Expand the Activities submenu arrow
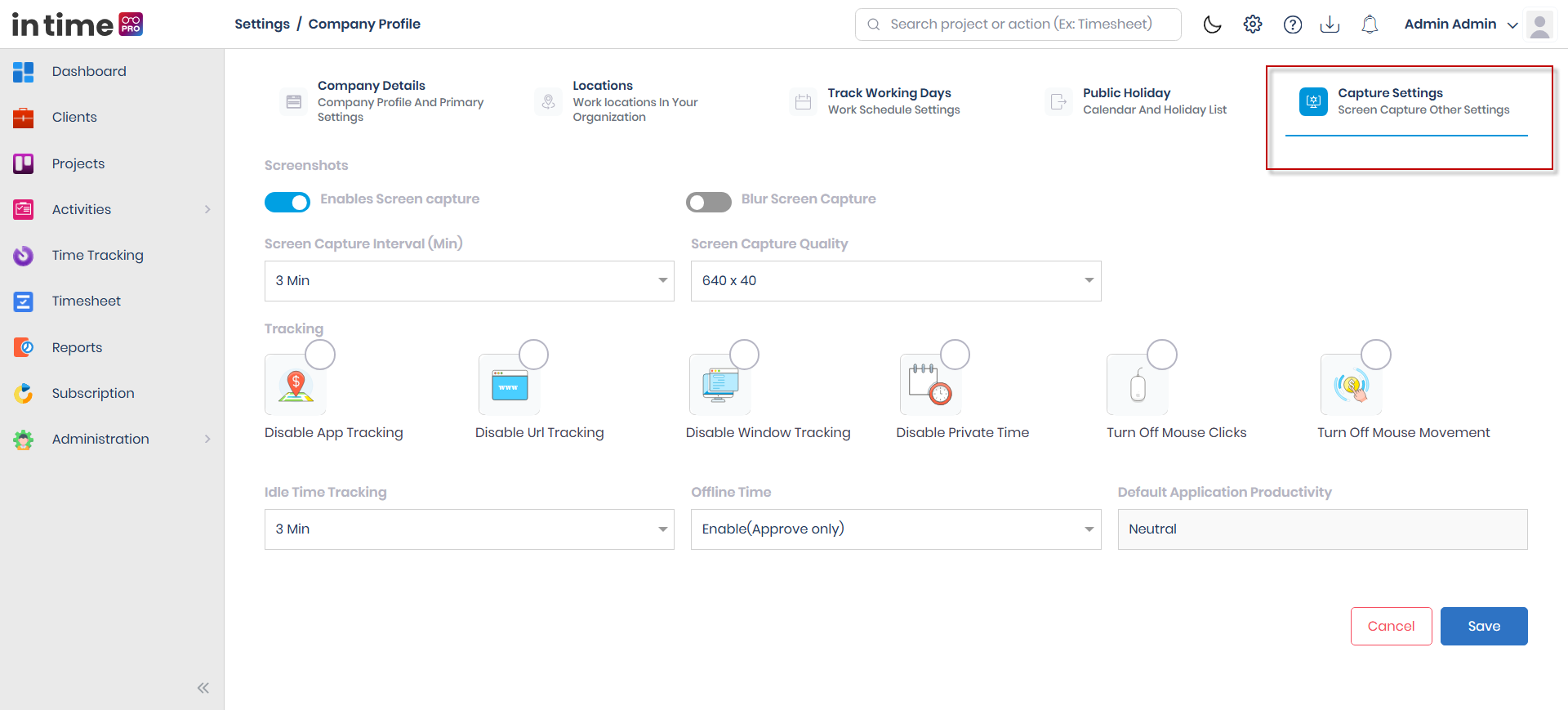1568x710 pixels. pyautogui.click(x=207, y=210)
